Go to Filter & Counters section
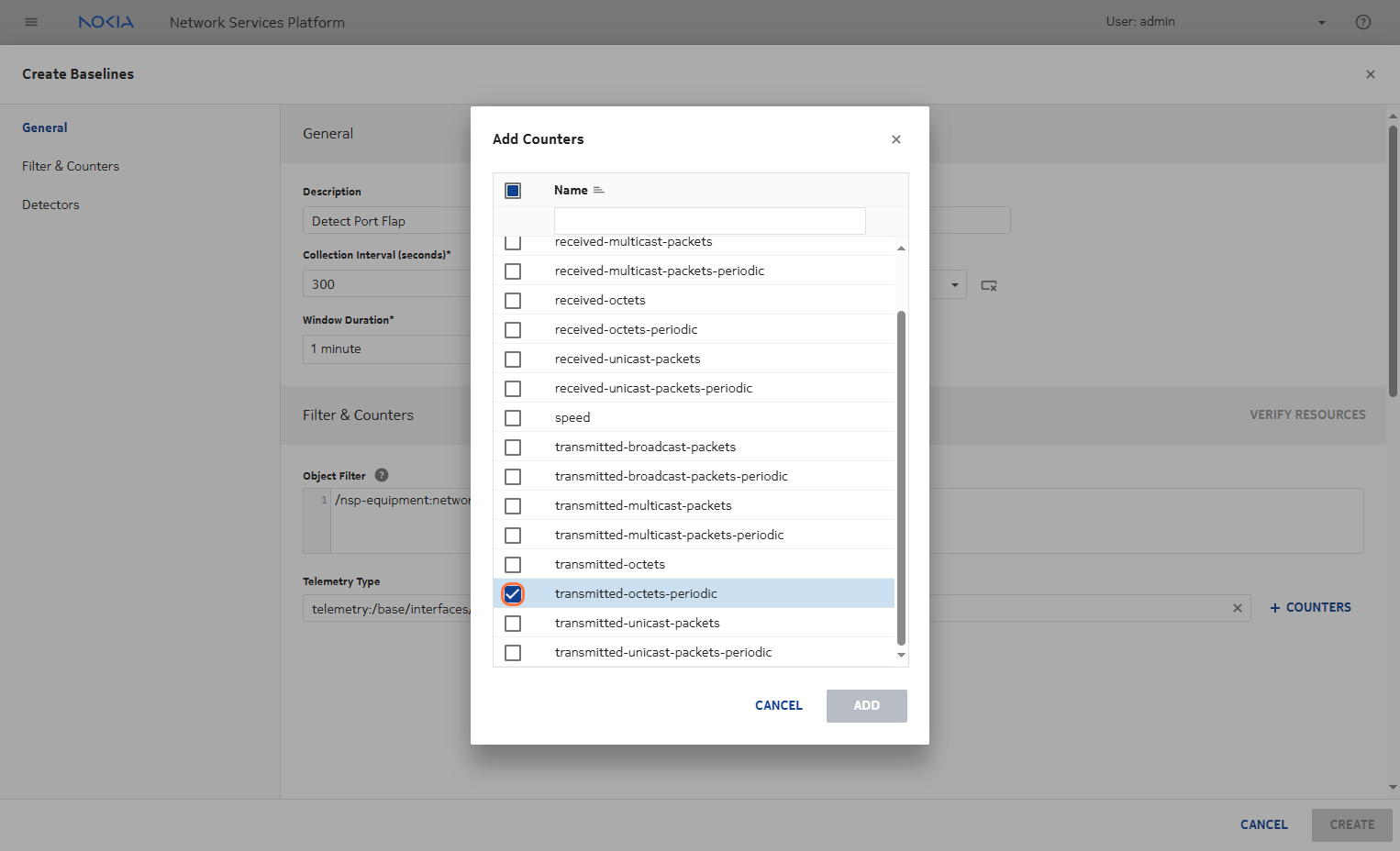1400x851 pixels. (x=71, y=166)
